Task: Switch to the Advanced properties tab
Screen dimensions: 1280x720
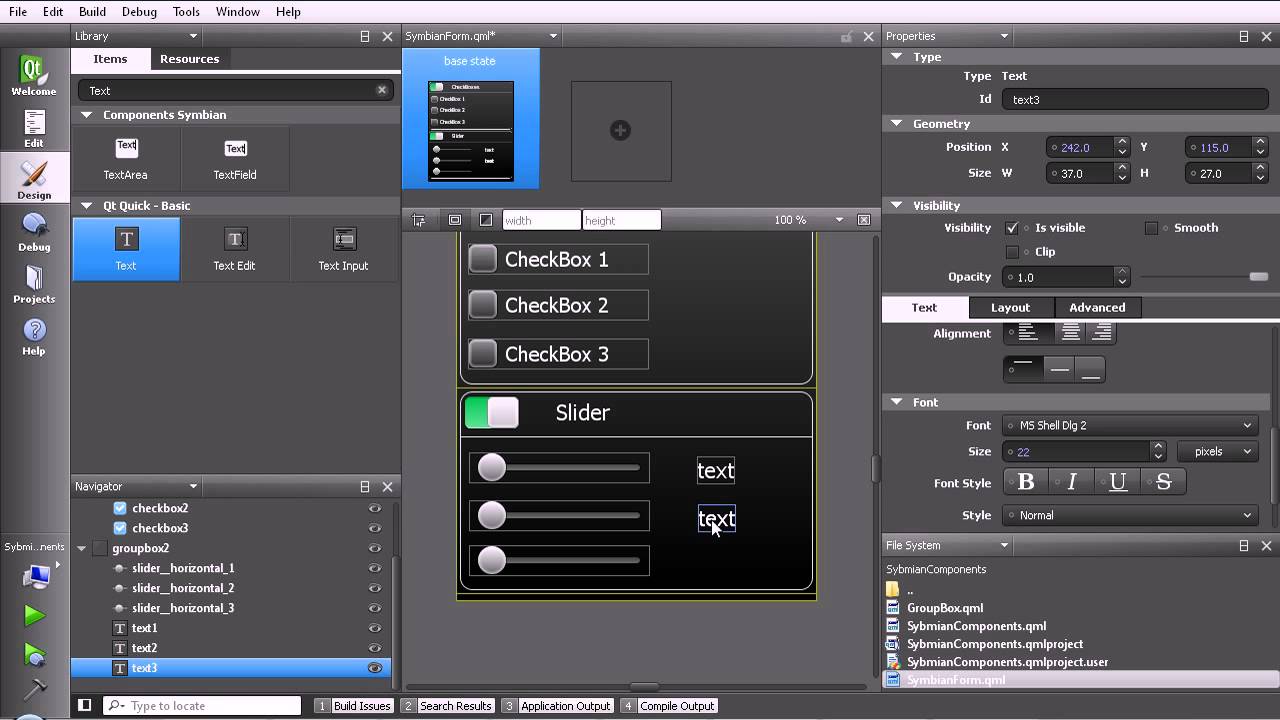Action: [x=1097, y=307]
